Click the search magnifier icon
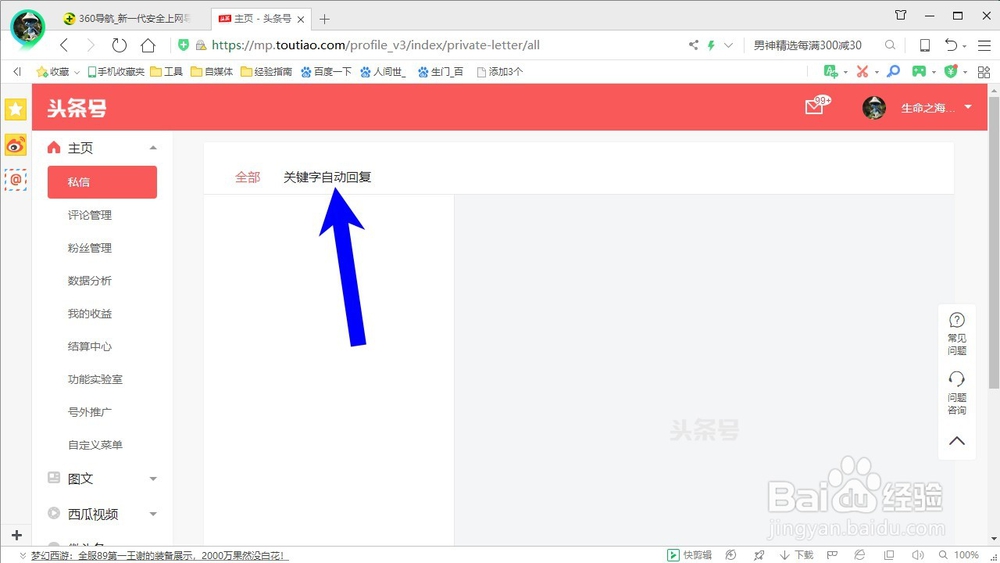The image size is (1000, 563). coord(890,45)
